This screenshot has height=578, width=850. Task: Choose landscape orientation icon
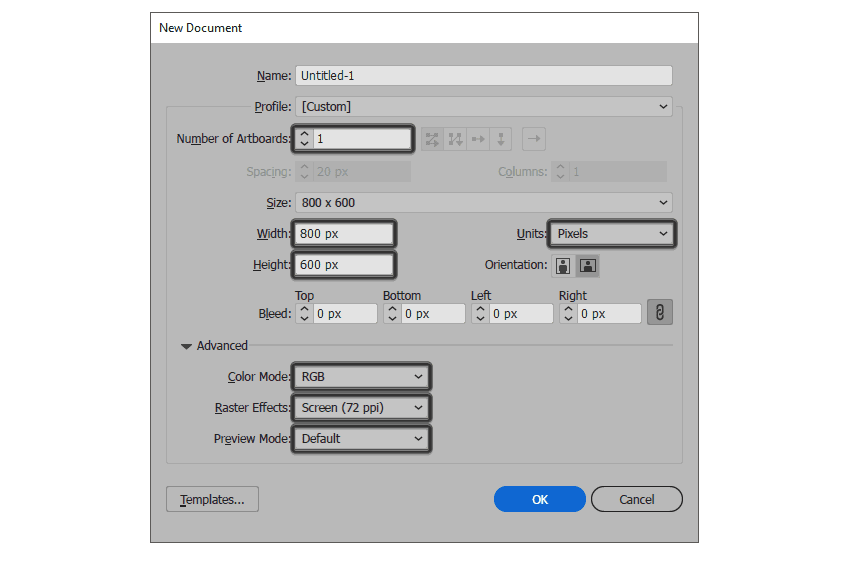point(588,266)
